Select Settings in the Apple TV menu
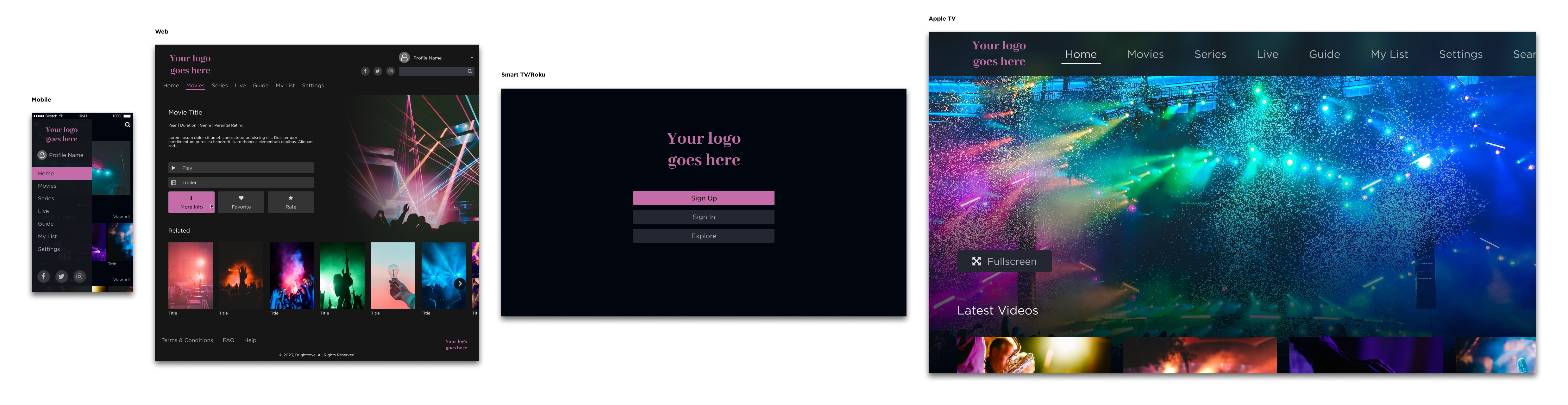 [x=1461, y=54]
